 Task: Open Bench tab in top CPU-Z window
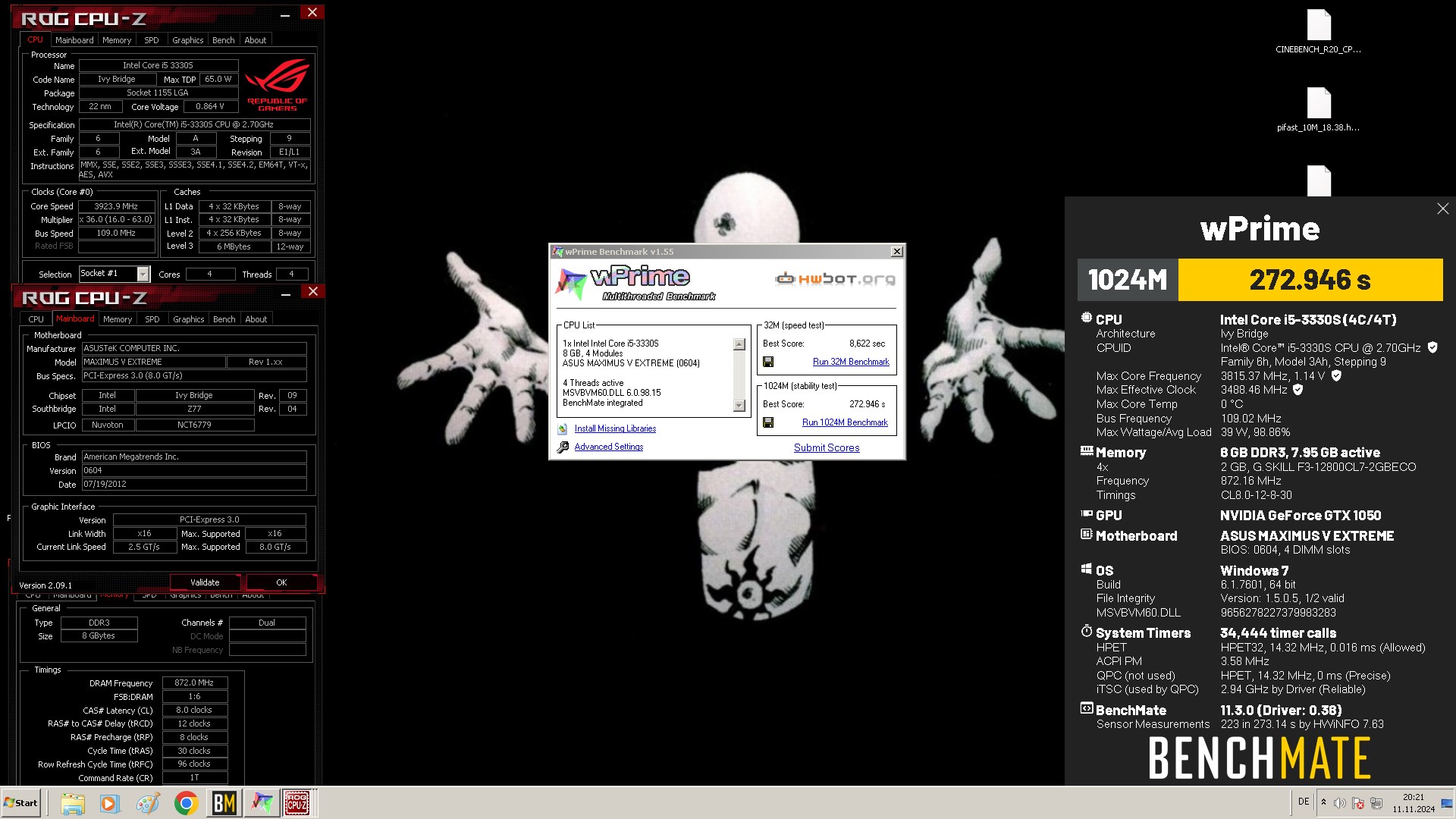coord(223,40)
